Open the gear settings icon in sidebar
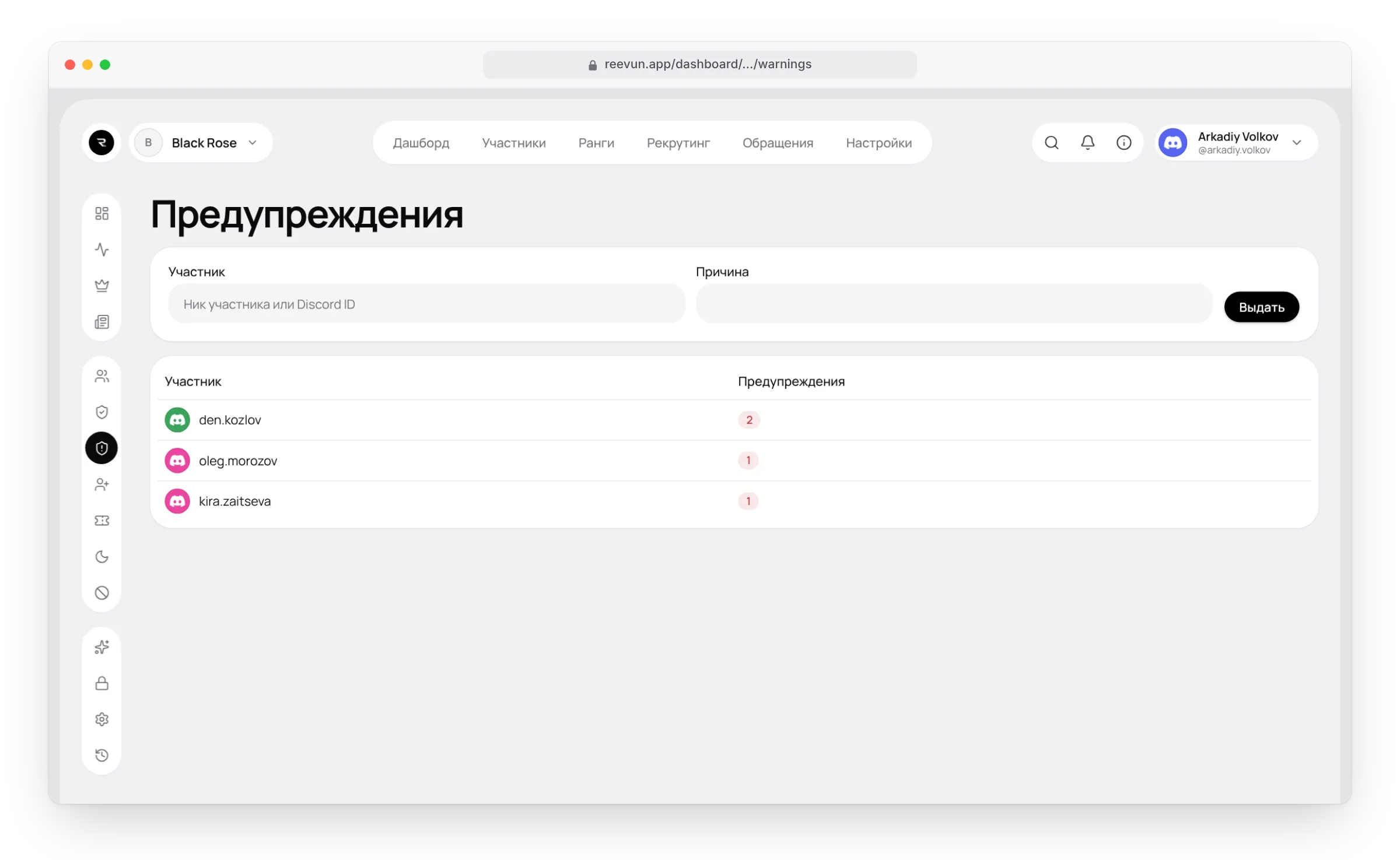 pos(101,719)
